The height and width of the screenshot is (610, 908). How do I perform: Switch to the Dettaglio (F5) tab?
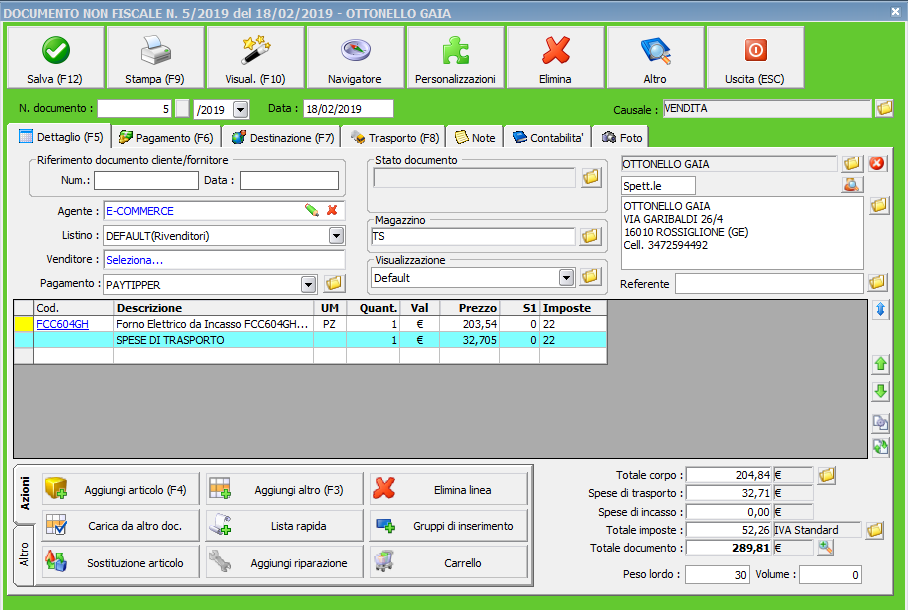pos(61,137)
